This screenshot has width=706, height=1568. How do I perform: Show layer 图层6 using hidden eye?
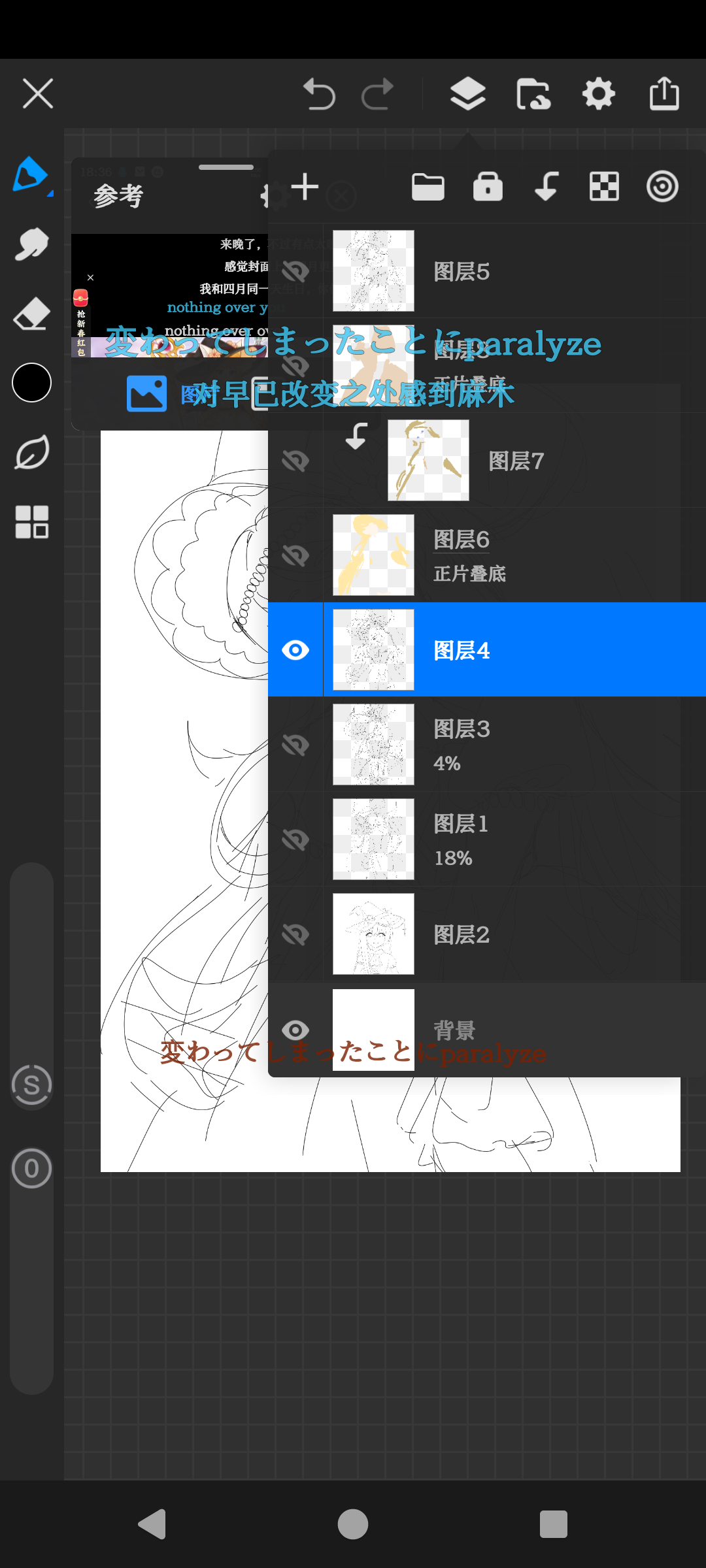tap(295, 555)
